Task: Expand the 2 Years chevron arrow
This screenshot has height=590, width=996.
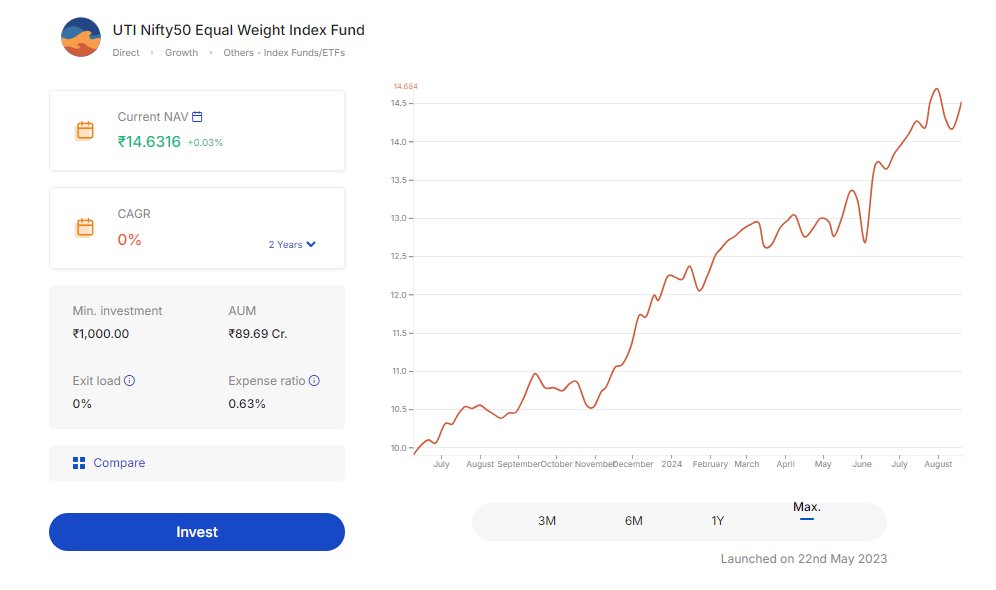Action: pos(311,245)
